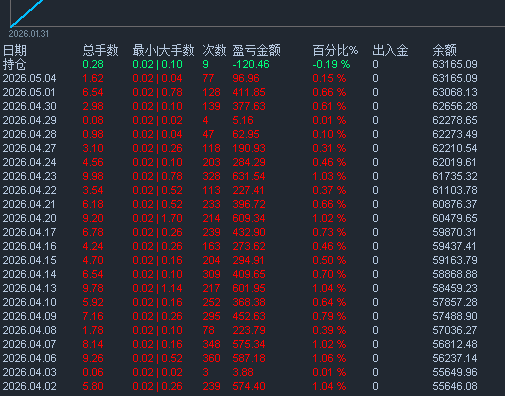Click the 最小|大手数 column header

point(163,50)
